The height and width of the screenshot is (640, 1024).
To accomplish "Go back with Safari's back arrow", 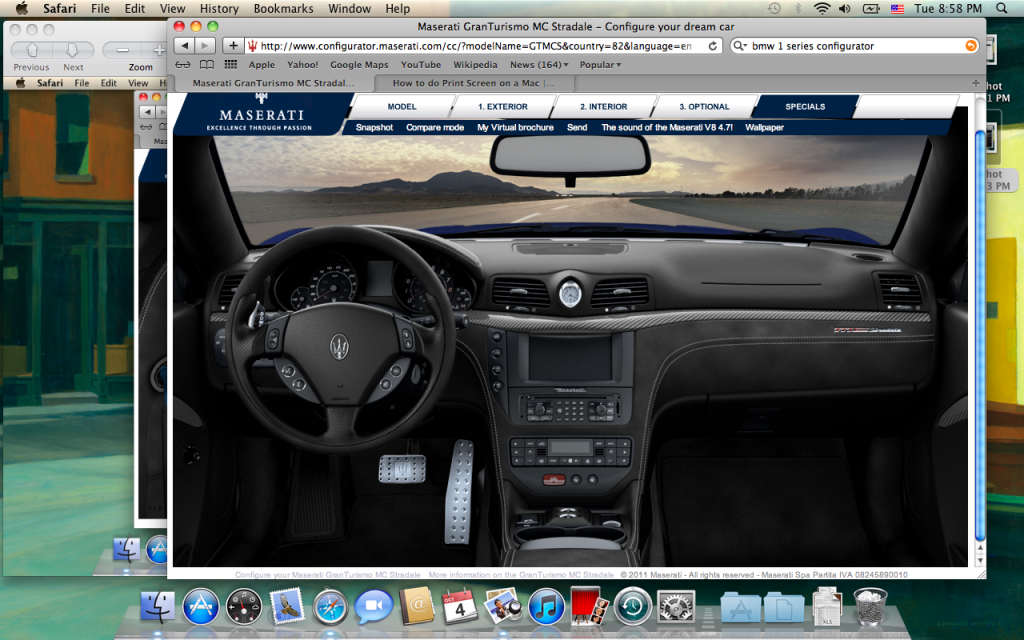I will click(x=185, y=46).
